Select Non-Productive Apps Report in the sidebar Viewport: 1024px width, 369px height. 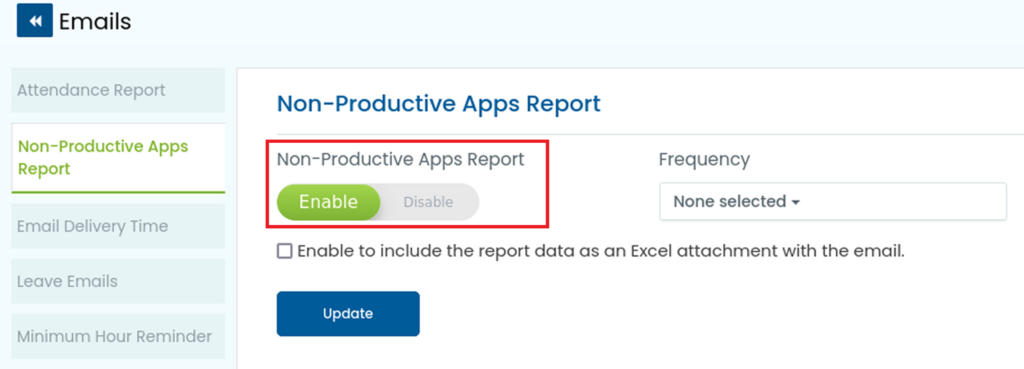tap(118, 157)
